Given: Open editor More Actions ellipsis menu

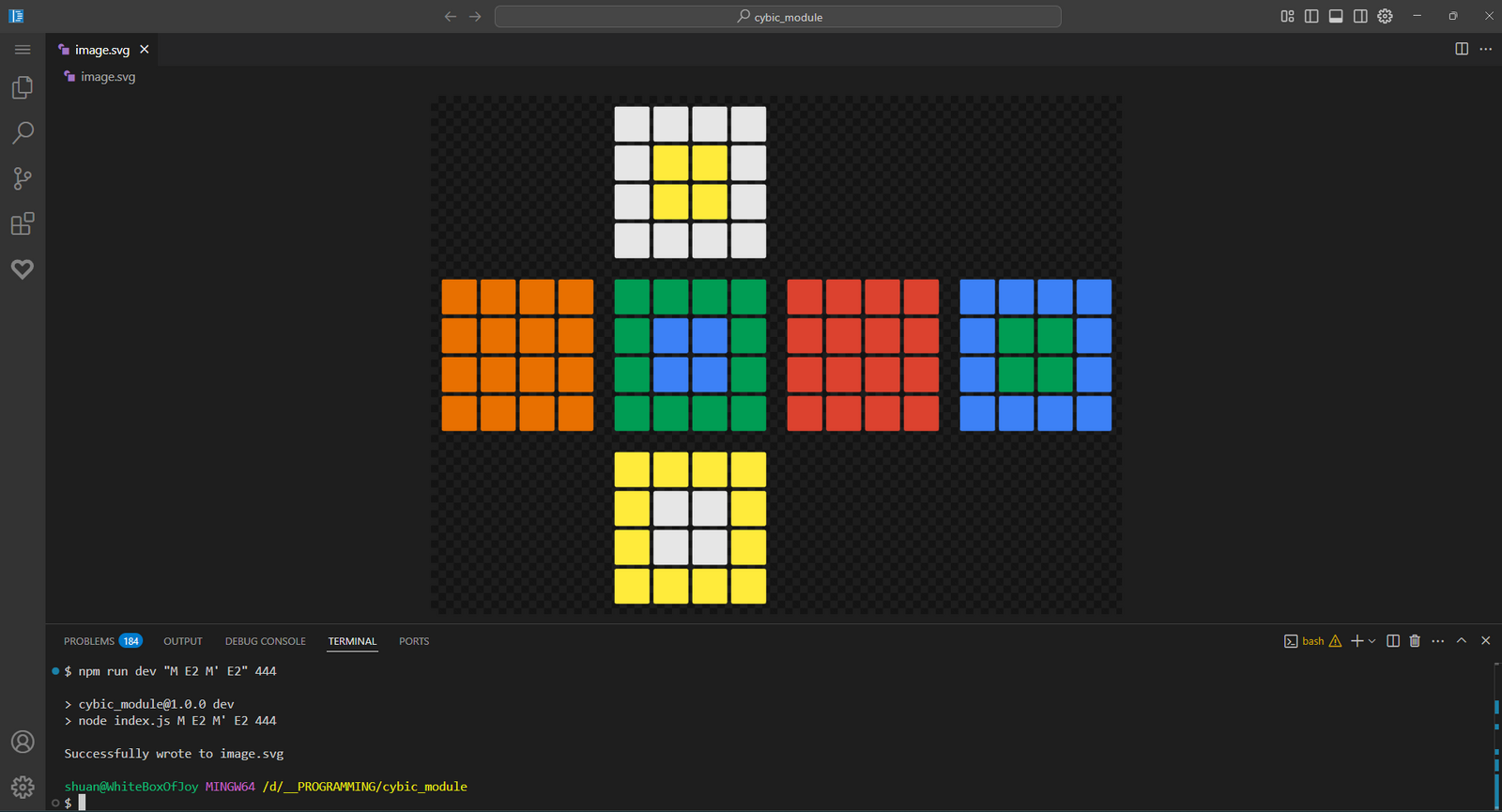Looking at the screenshot, I should point(1485,49).
